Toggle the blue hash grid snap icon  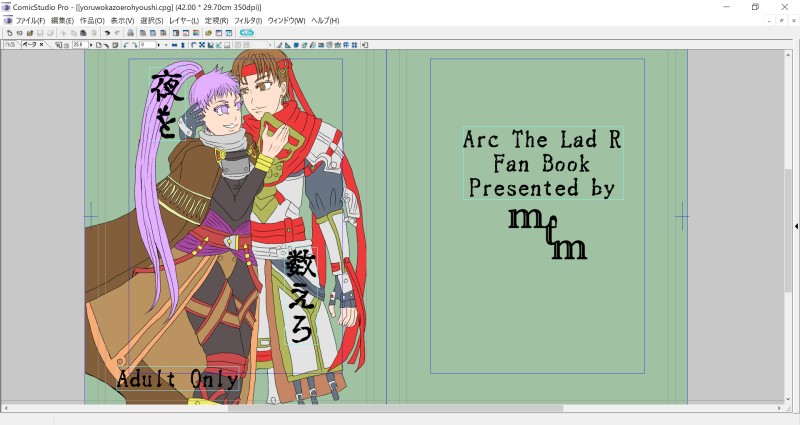coord(354,45)
